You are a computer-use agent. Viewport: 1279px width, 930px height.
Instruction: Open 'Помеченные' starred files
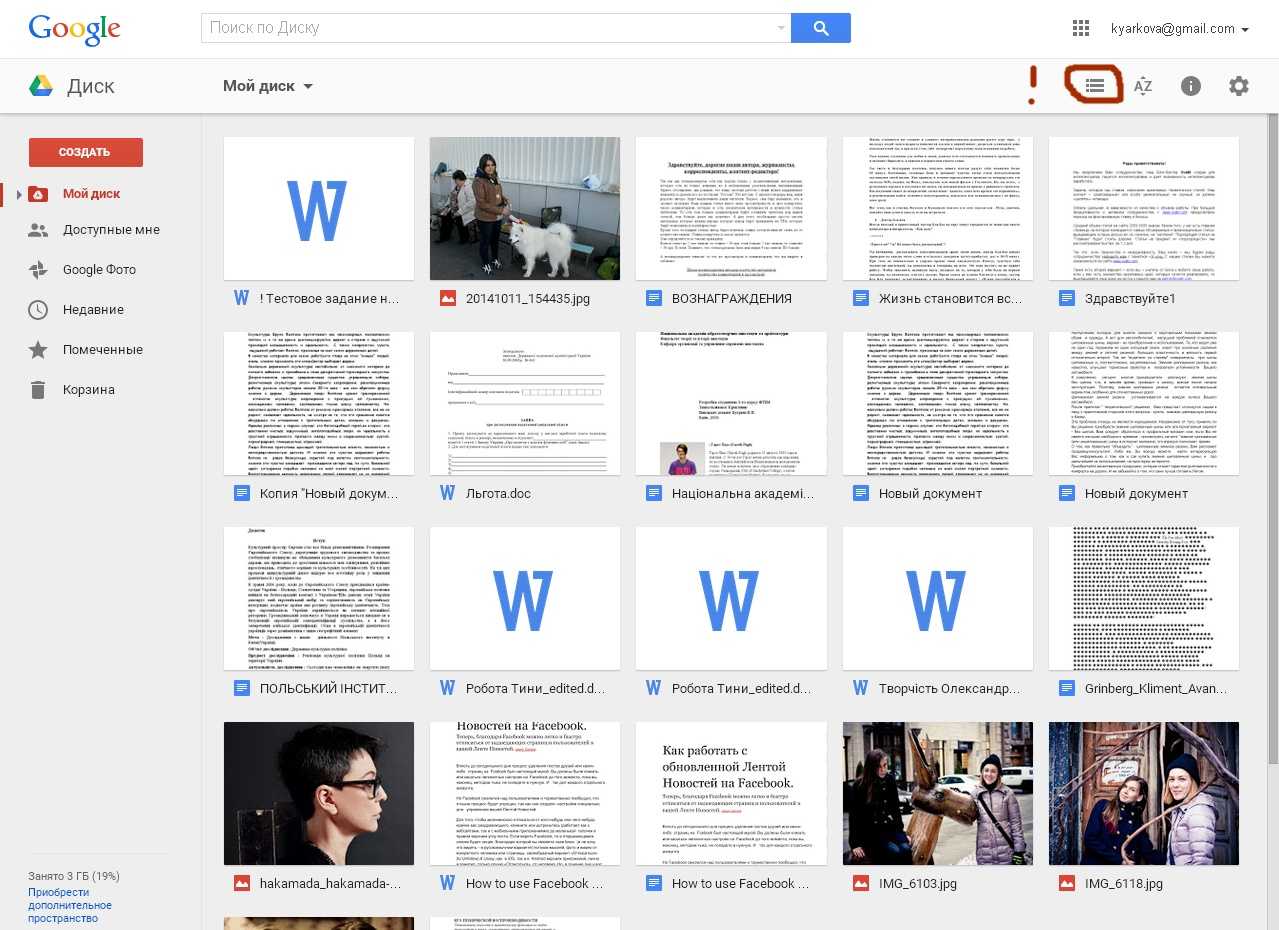coord(102,350)
